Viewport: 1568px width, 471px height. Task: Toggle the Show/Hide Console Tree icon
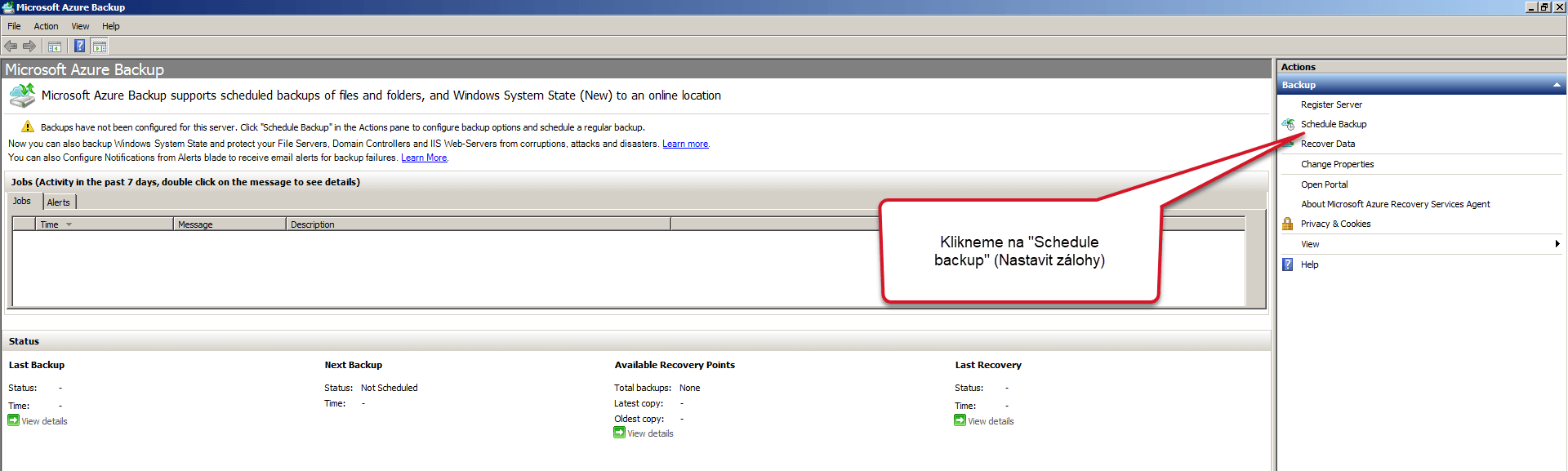[x=55, y=47]
